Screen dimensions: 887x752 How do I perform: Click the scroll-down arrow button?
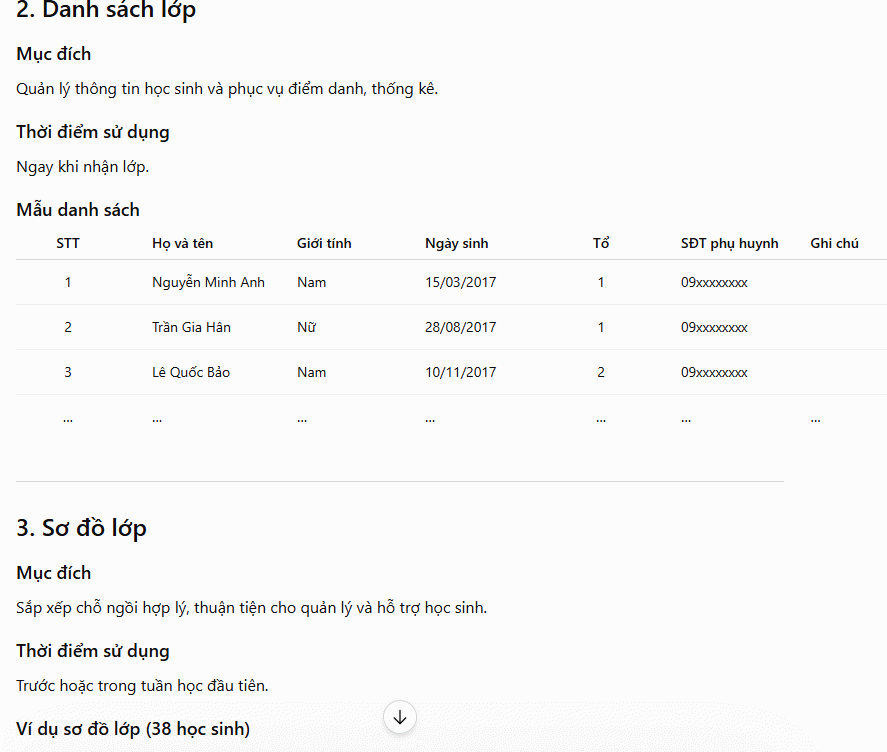(400, 717)
